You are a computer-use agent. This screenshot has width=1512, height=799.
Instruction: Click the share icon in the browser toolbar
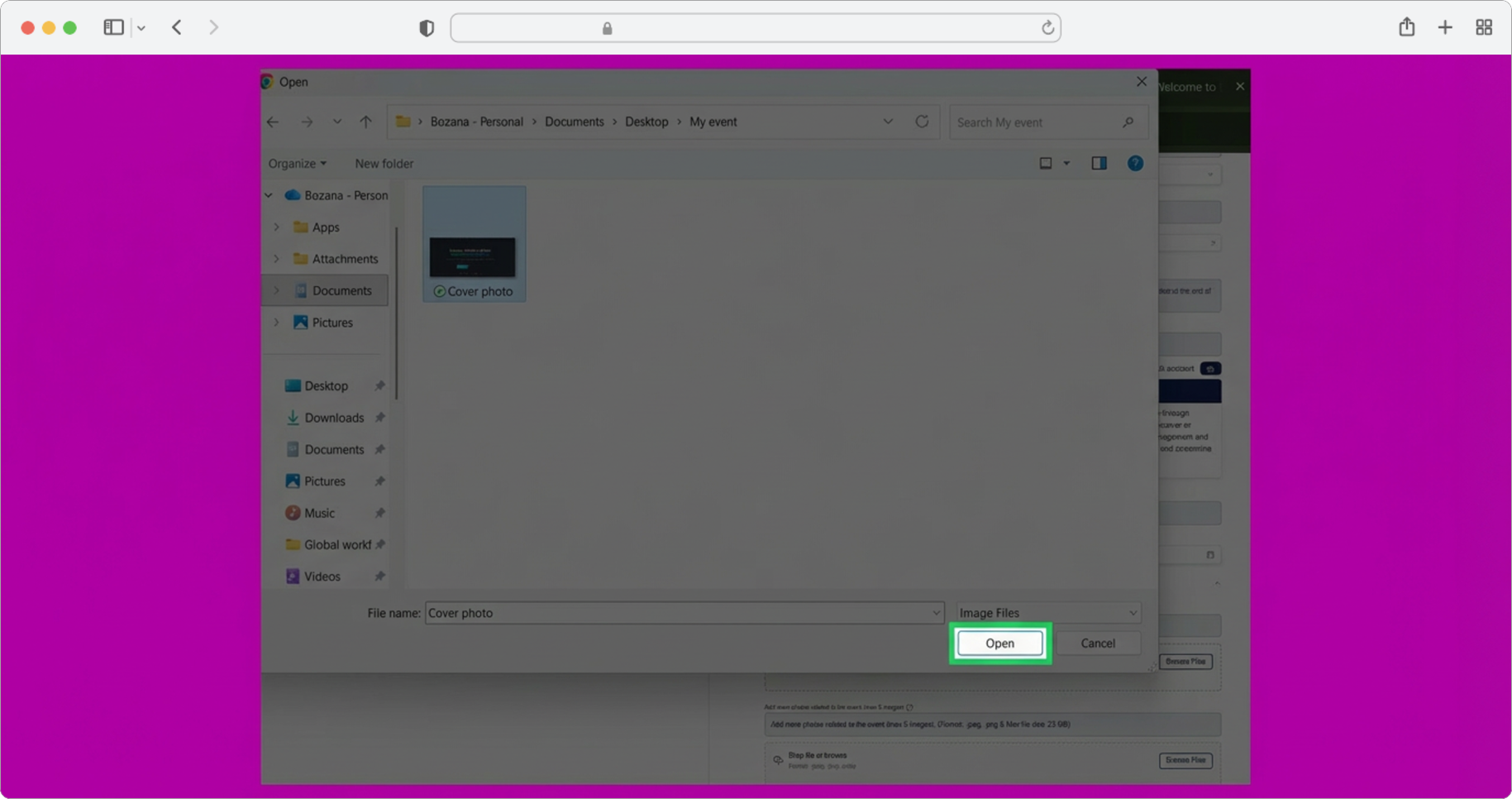click(x=1406, y=26)
